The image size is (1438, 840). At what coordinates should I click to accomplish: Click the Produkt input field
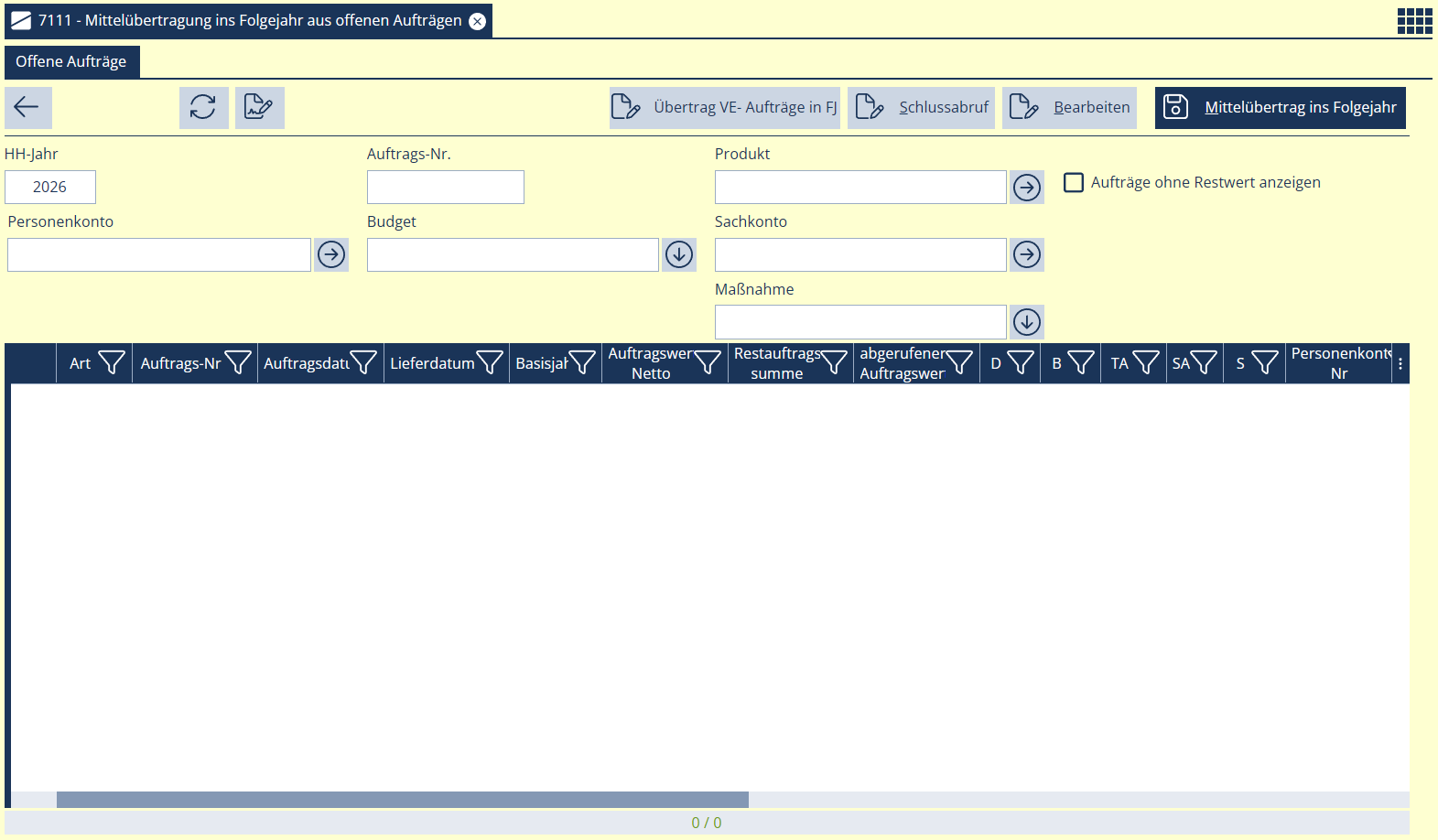[x=860, y=187]
